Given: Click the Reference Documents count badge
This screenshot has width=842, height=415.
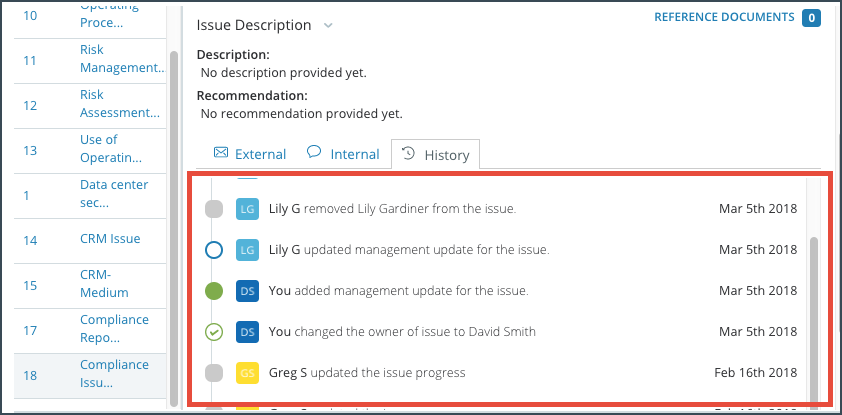Looking at the screenshot, I should 811,18.
